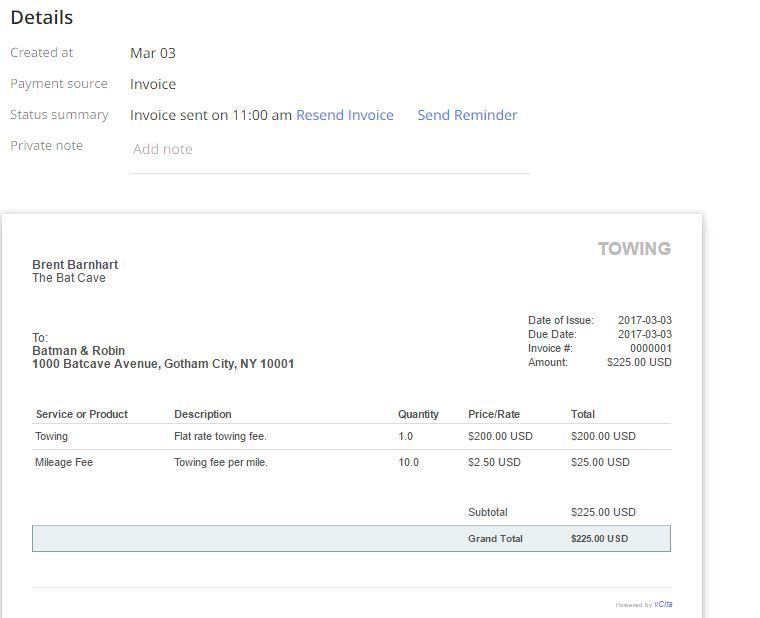This screenshot has height=618, width=760.
Task: Click the Due Date value 2017-03-03
Action: [645, 334]
